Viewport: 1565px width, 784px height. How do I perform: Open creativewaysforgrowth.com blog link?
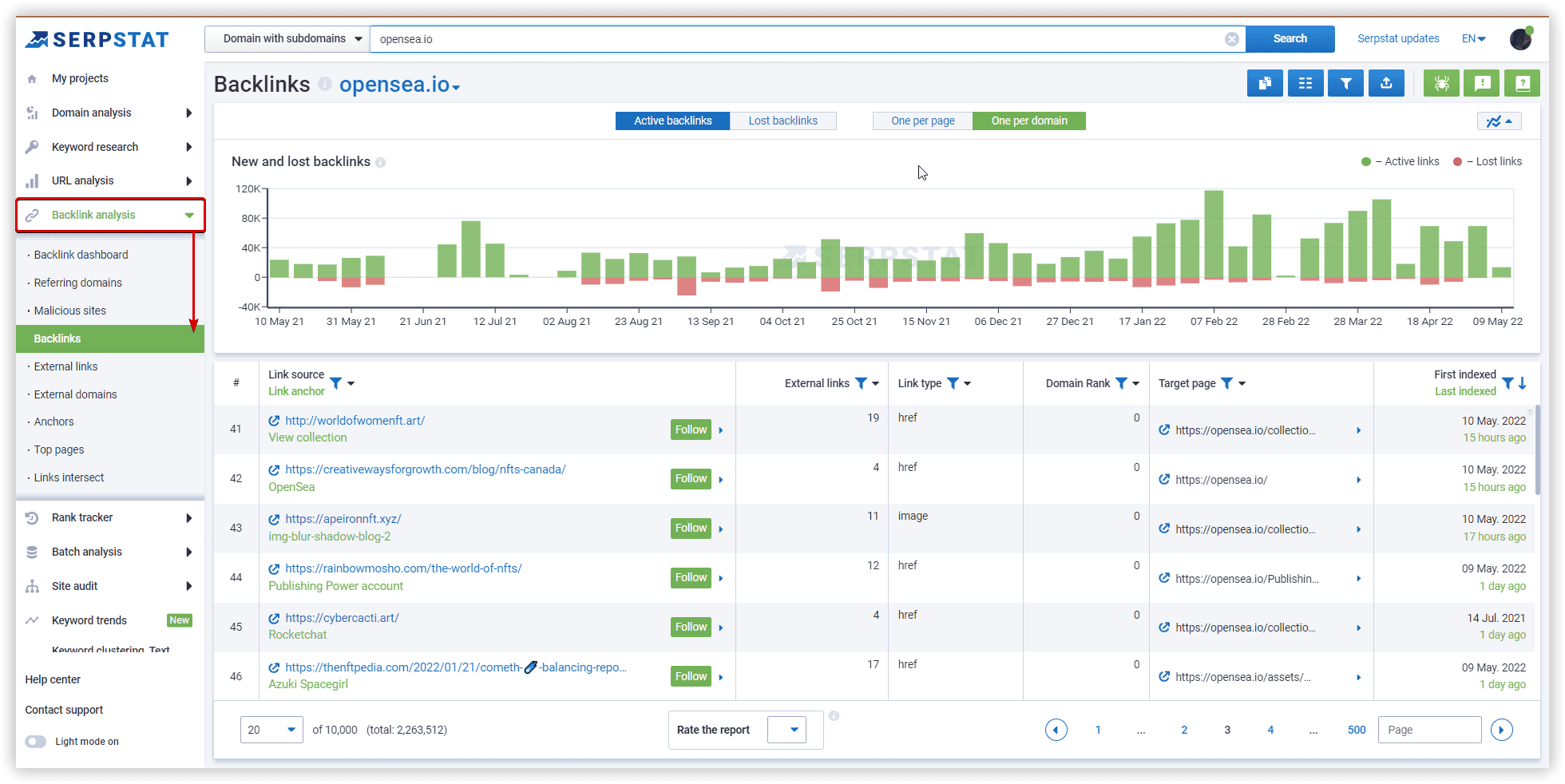click(425, 469)
